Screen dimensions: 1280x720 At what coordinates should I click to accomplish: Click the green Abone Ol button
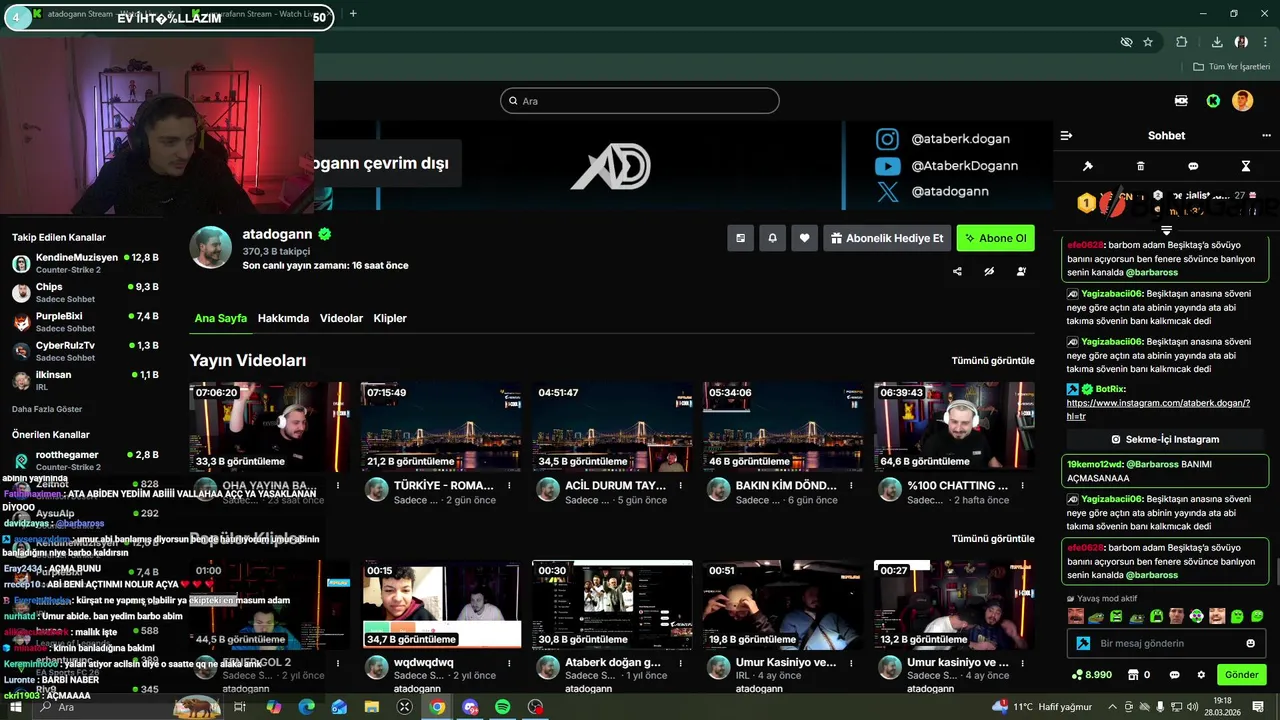click(x=995, y=238)
